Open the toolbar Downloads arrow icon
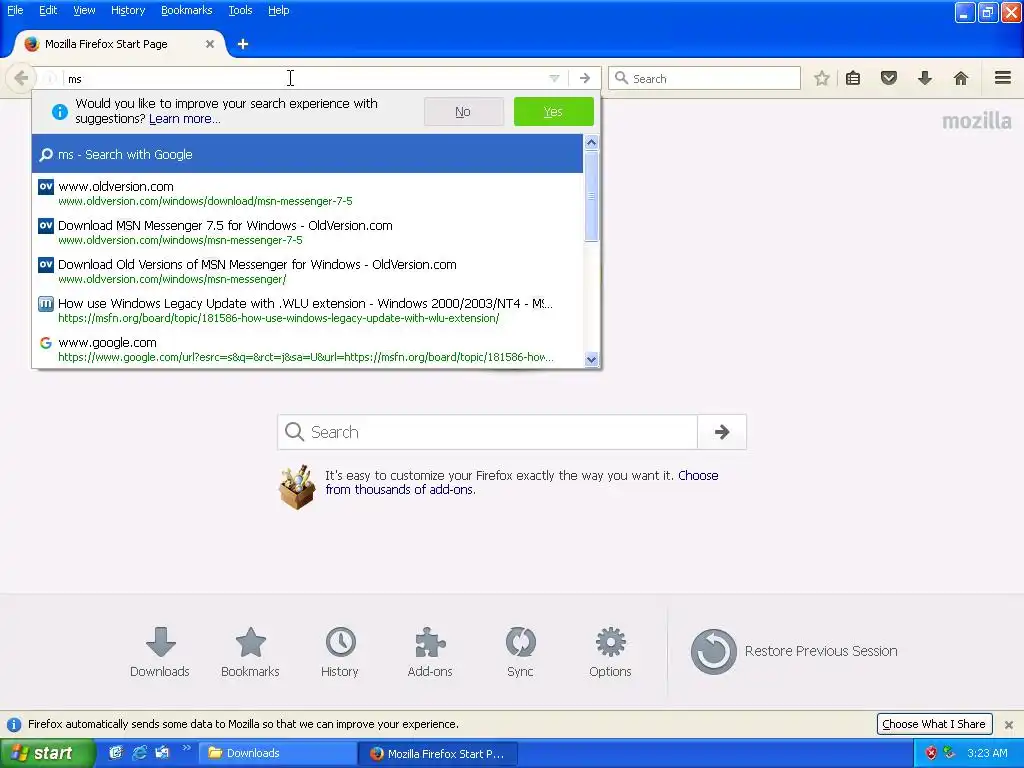Screen dimensions: 1024x768 point(925,78)
